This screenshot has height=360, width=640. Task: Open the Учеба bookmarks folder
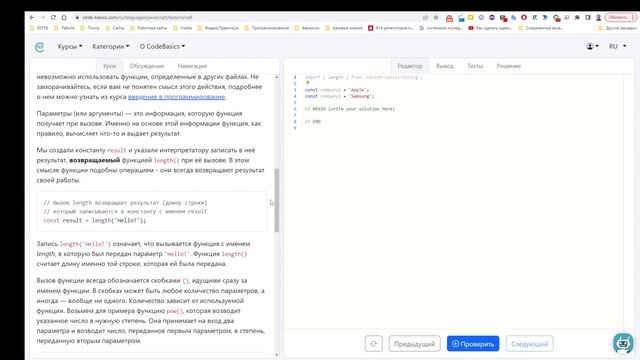(x=183, y=28)
